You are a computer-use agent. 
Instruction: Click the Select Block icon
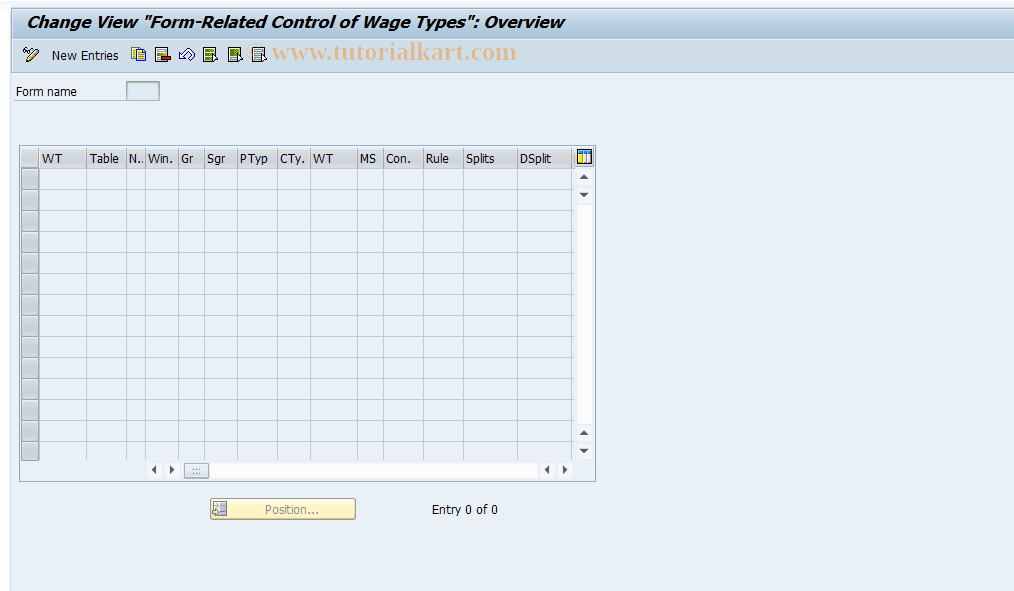pos(235,55)
